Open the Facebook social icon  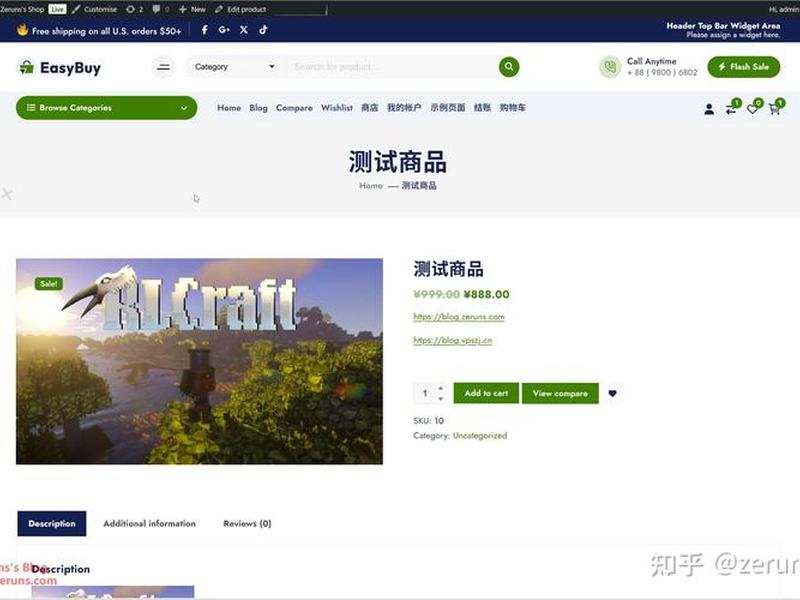[205, 30]
